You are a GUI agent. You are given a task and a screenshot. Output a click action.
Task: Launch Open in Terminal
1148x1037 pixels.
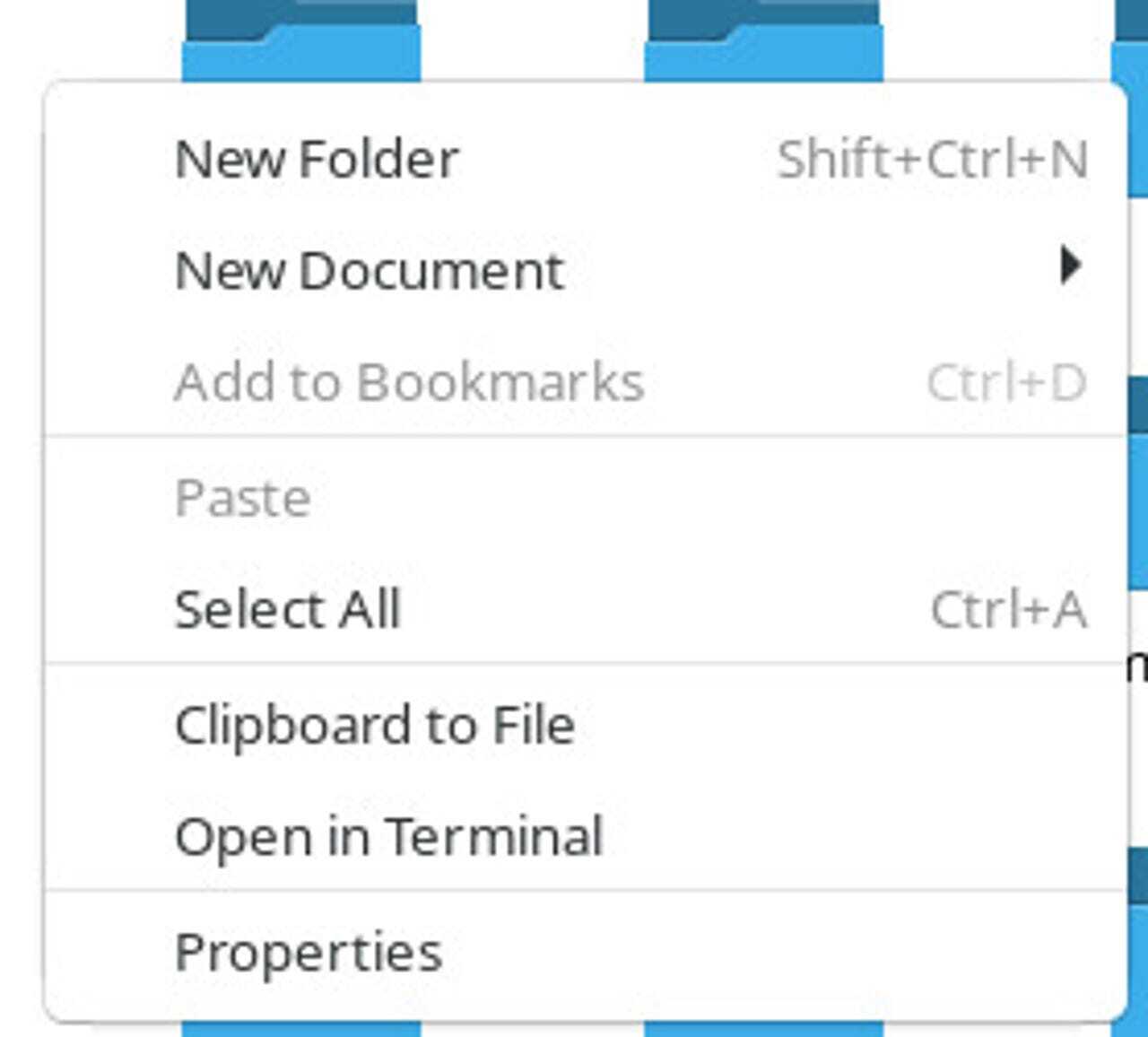point(388,838)
